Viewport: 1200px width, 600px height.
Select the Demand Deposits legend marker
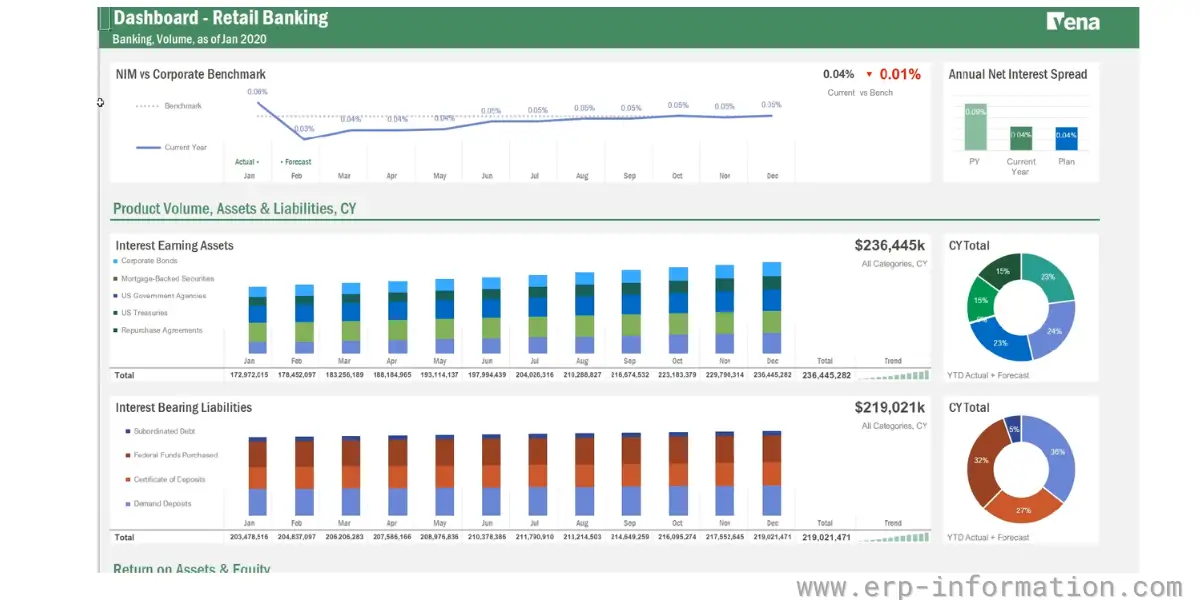[x=128, y=504]
